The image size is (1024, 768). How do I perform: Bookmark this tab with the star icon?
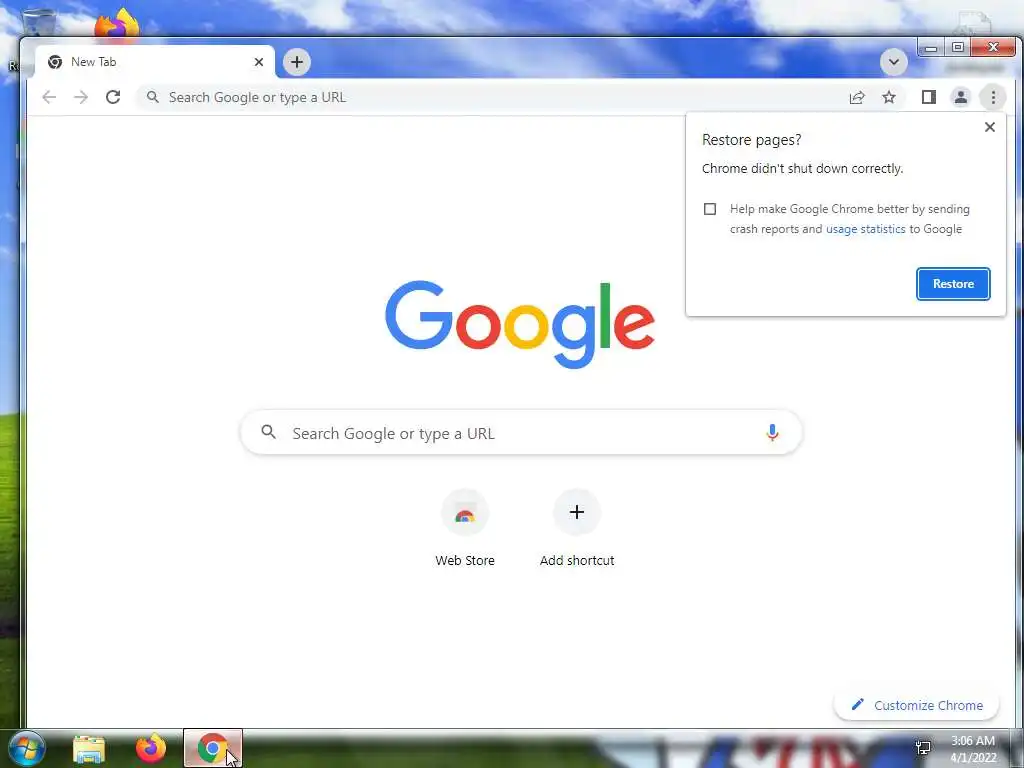[x=889, y=97]
